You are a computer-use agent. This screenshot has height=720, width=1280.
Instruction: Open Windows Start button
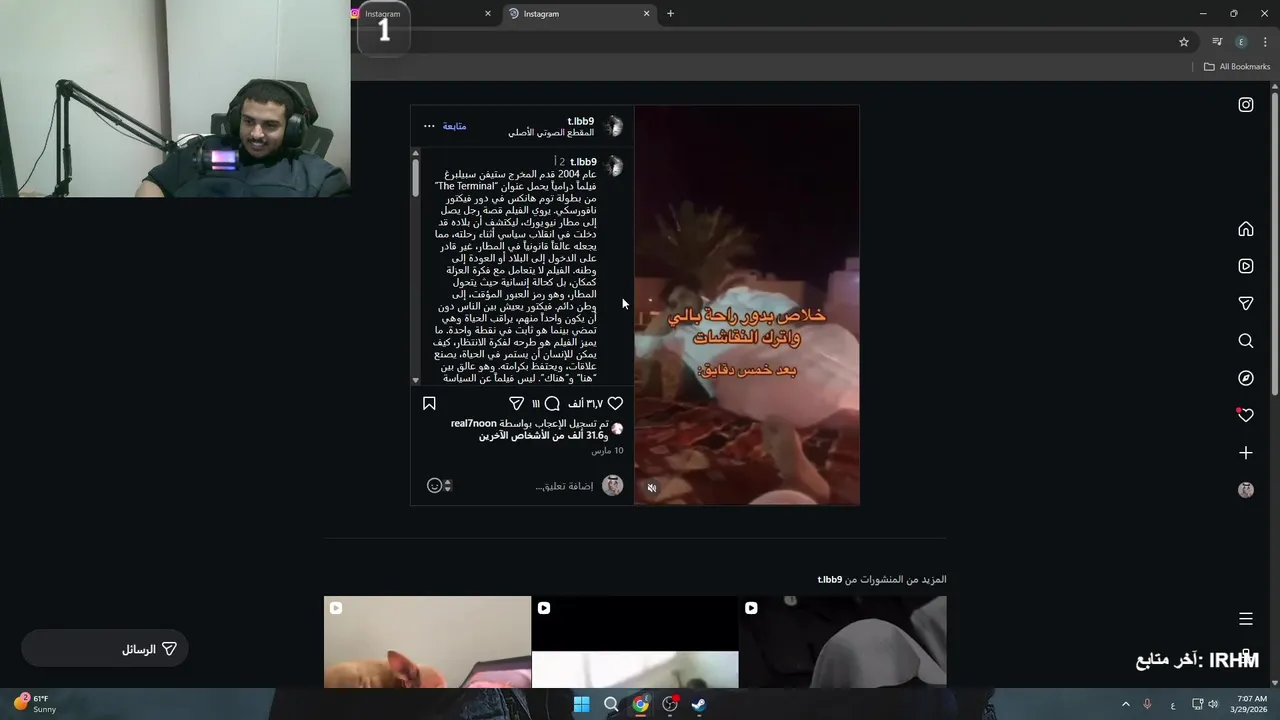click(581, 704)
